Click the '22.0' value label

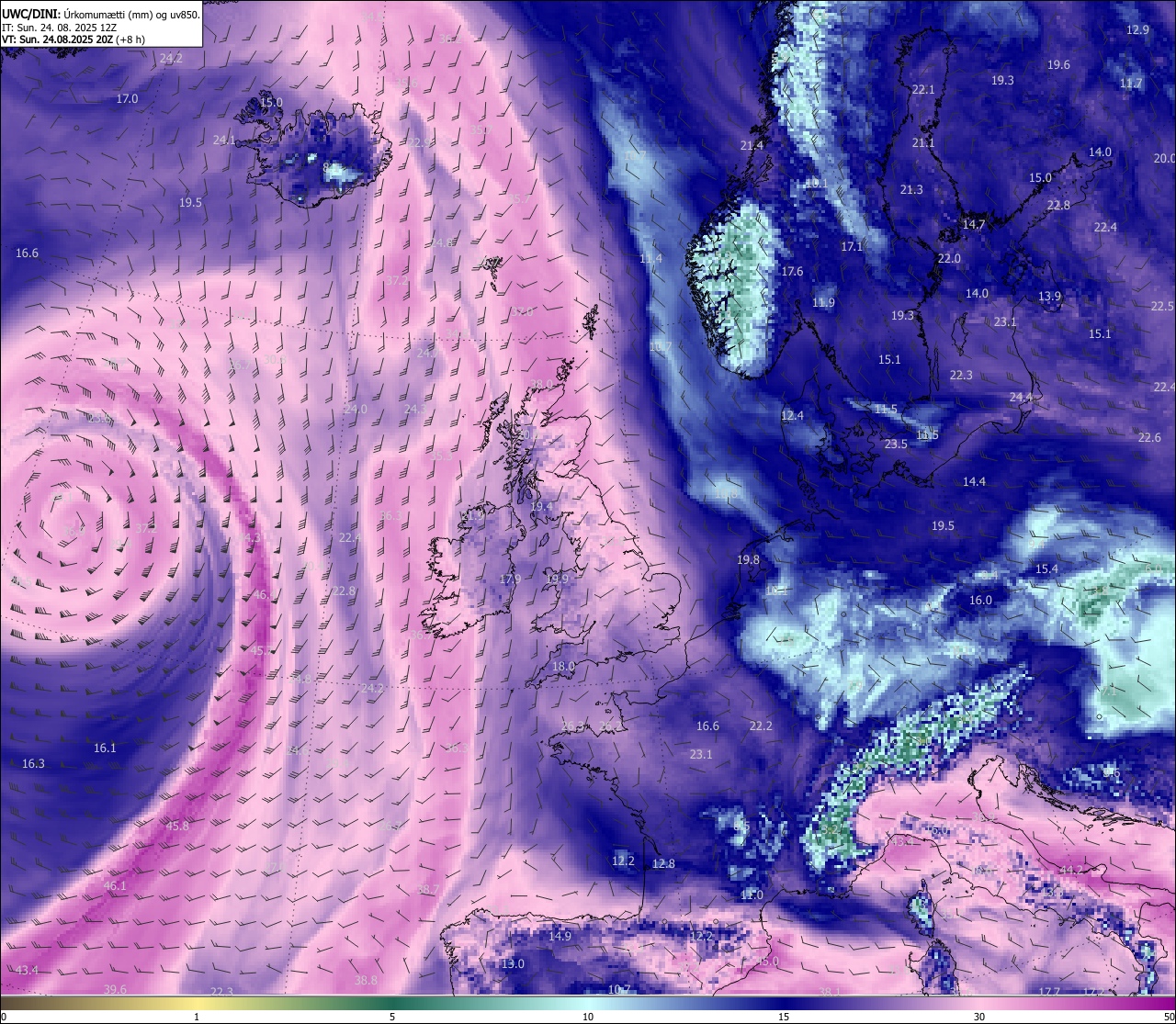[949, 258]
